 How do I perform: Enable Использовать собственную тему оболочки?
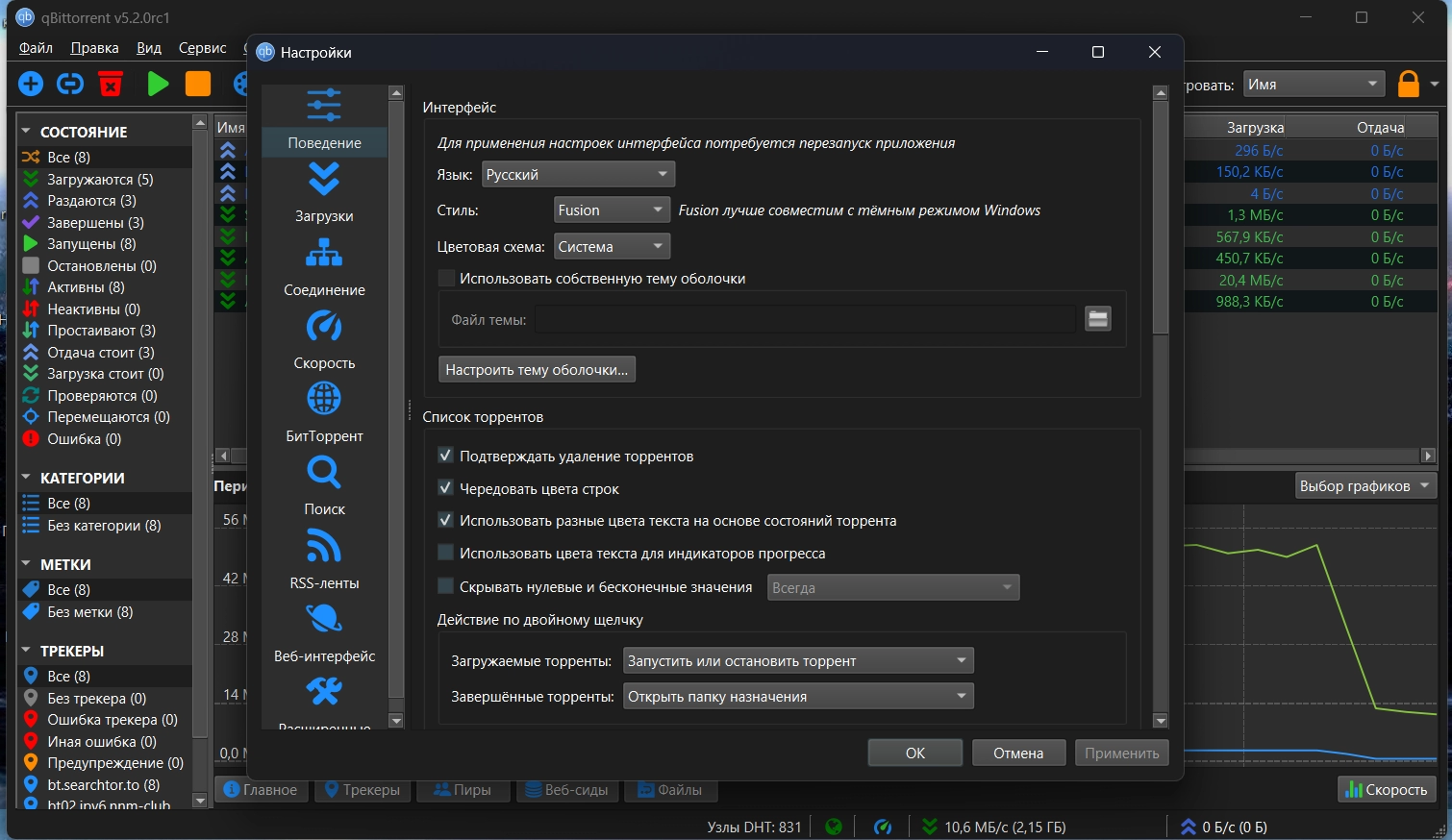click(446, 279)
